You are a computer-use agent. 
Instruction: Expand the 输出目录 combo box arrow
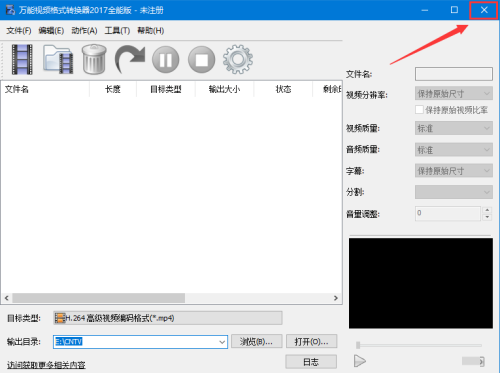click(222, 342)
